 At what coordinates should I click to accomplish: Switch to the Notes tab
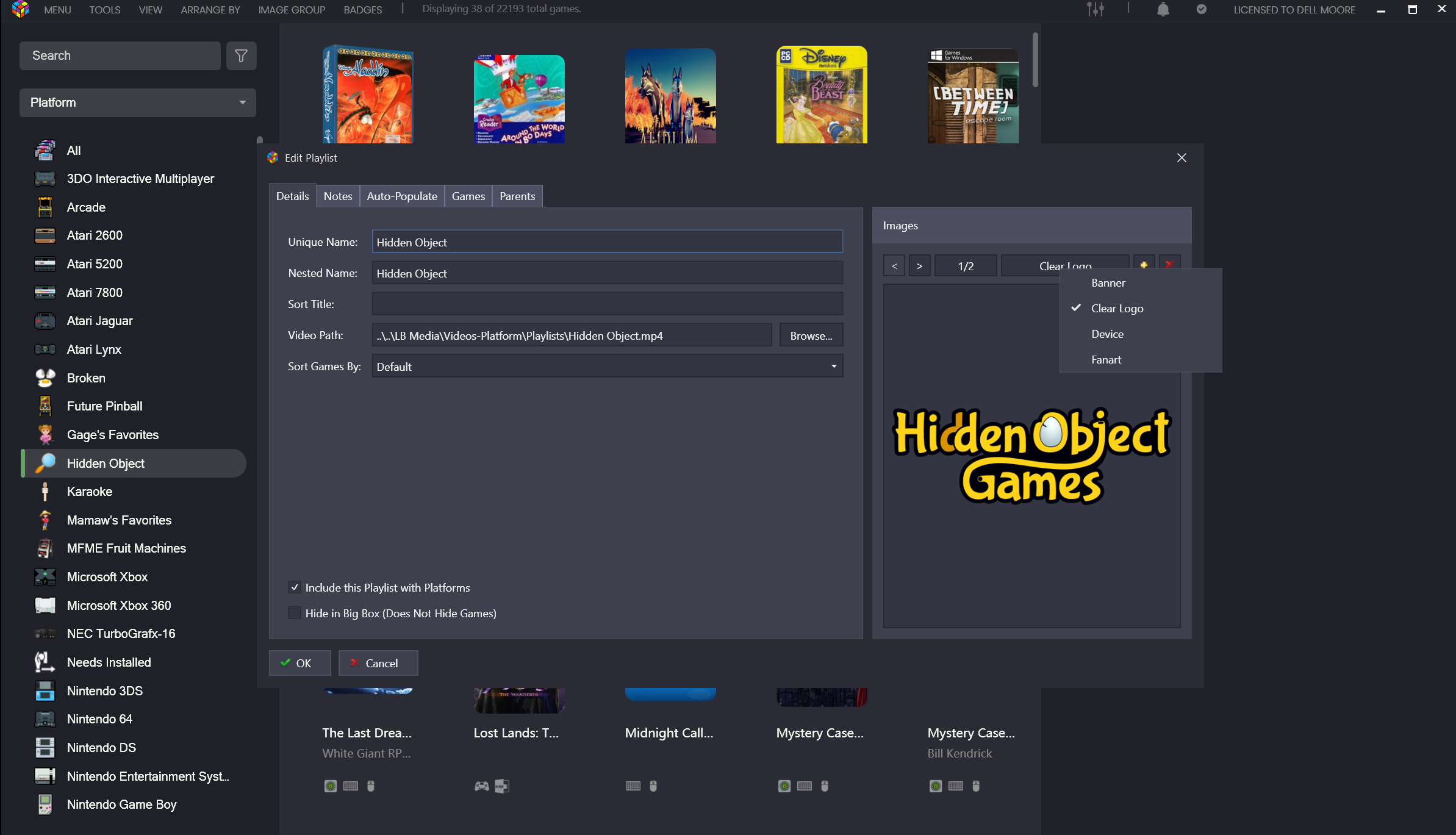[338, 196]
